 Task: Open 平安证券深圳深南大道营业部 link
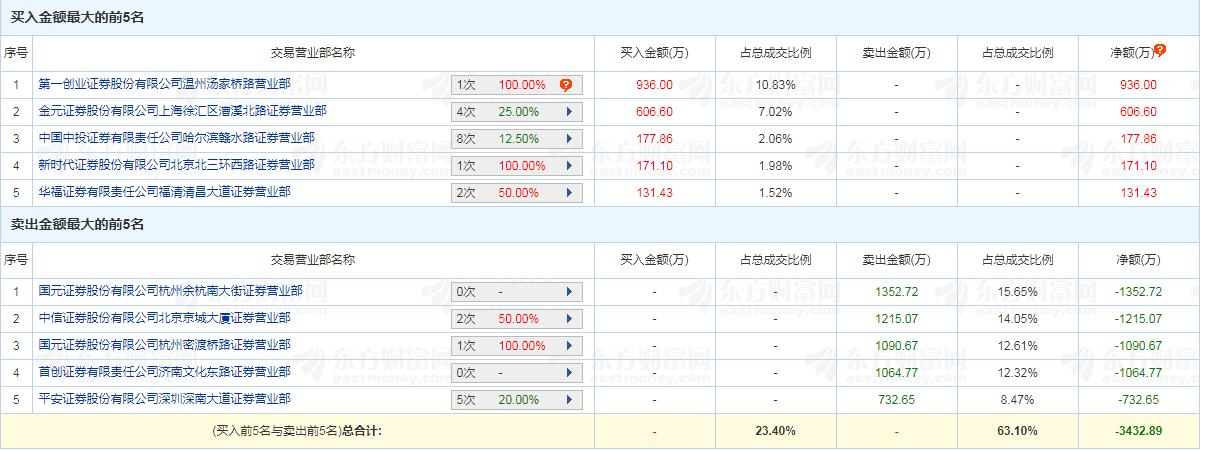click(164, 399)
